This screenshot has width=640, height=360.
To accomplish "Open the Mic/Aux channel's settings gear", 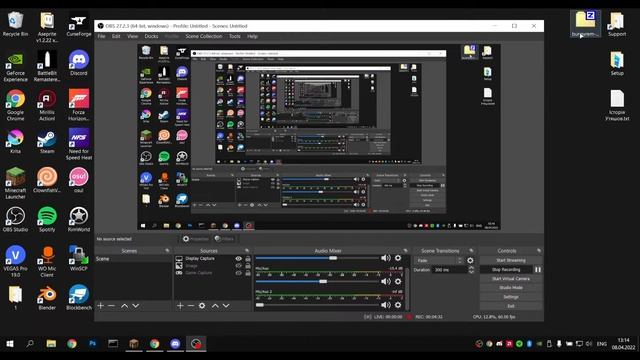I will point(398,281).
